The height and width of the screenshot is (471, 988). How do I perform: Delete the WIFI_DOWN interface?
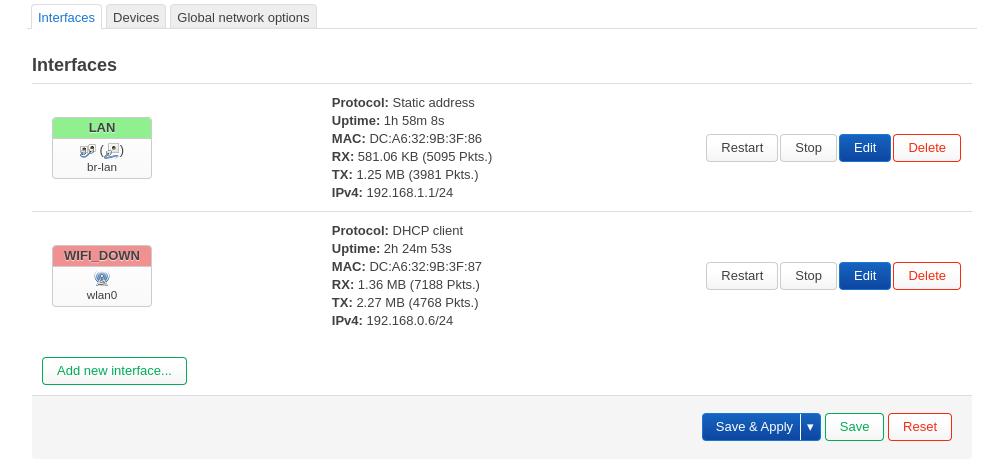(x=927, y=276)
